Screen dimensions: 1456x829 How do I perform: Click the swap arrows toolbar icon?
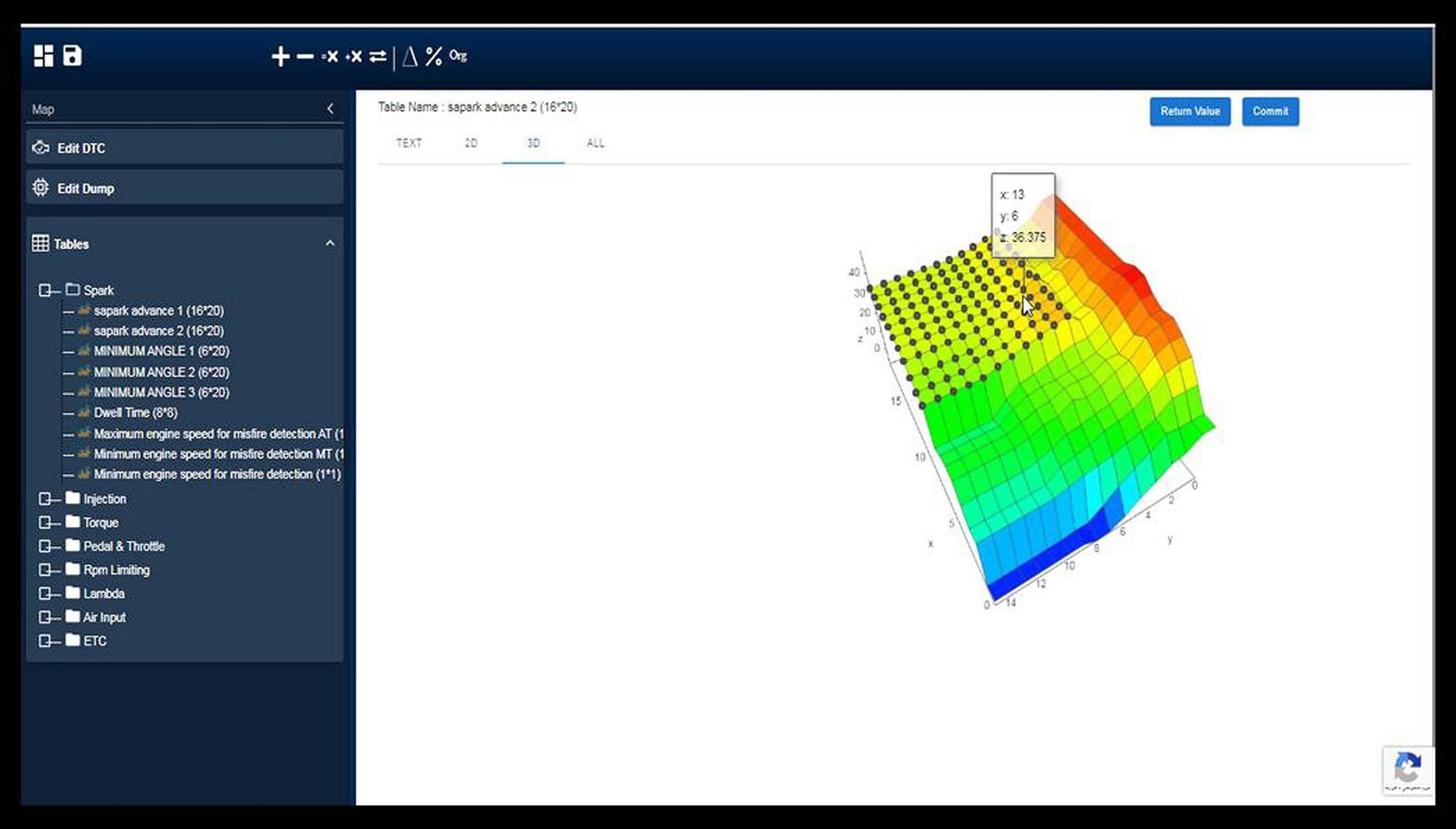point(378,57)
